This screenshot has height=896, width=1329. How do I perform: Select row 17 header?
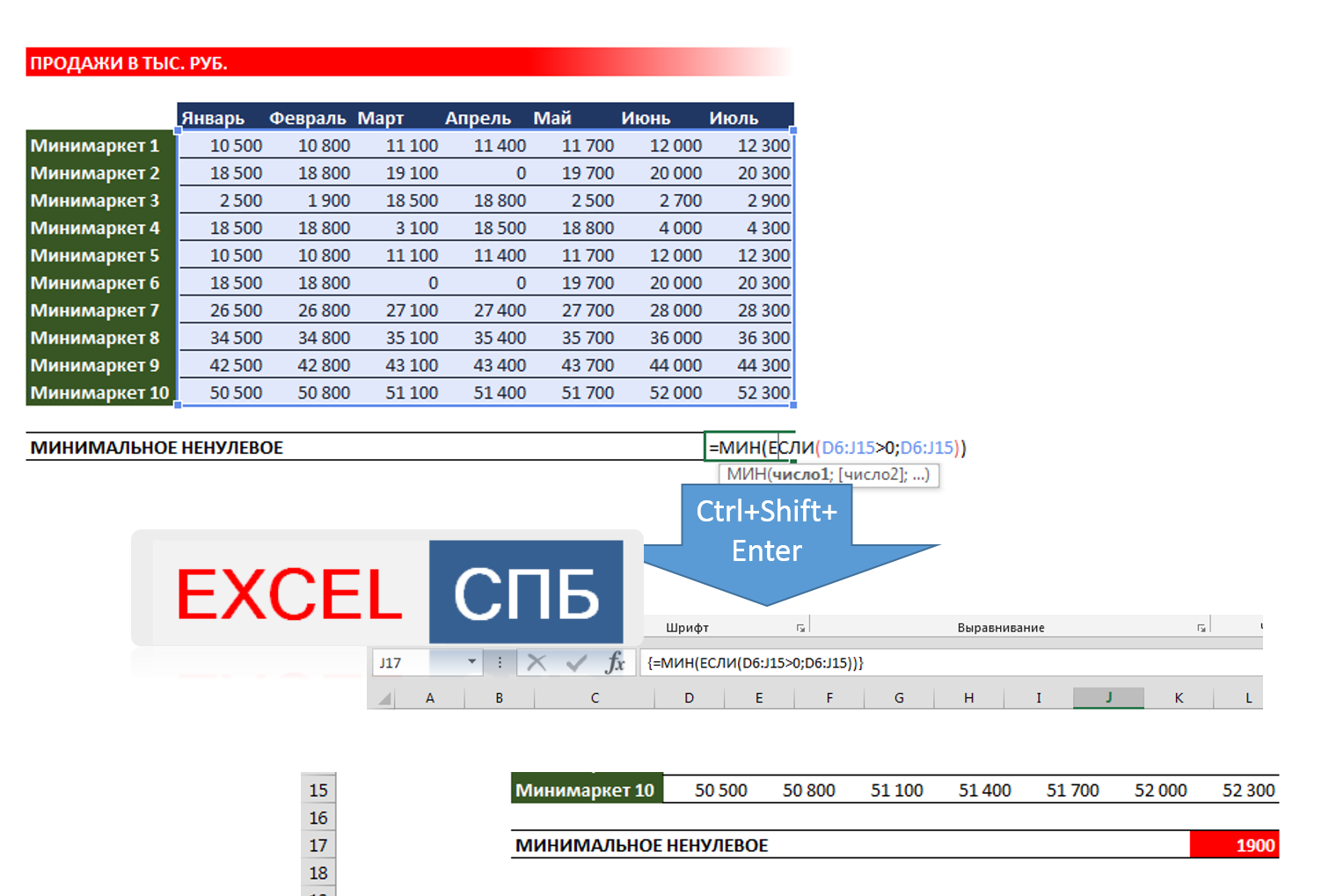click(318, 846)
